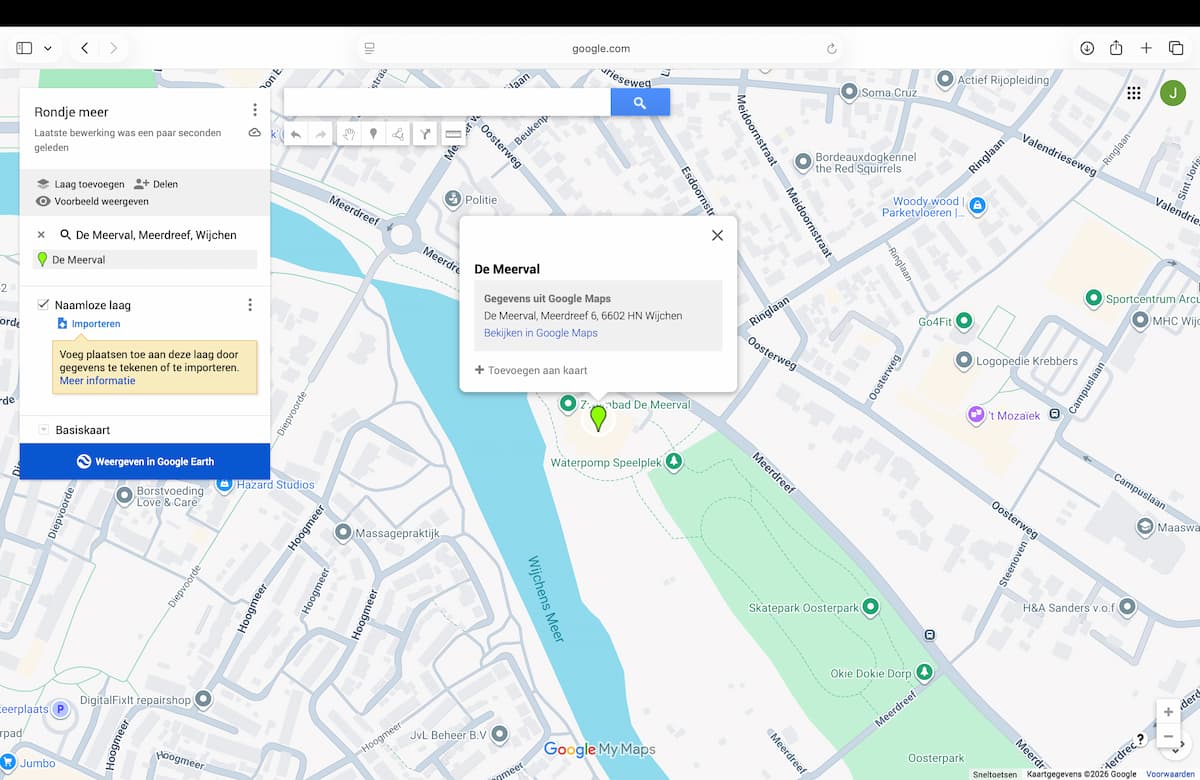The width and height of the screenshot is (1200, 780).
Task: Click the blue search button
Action: click(640, 102)
